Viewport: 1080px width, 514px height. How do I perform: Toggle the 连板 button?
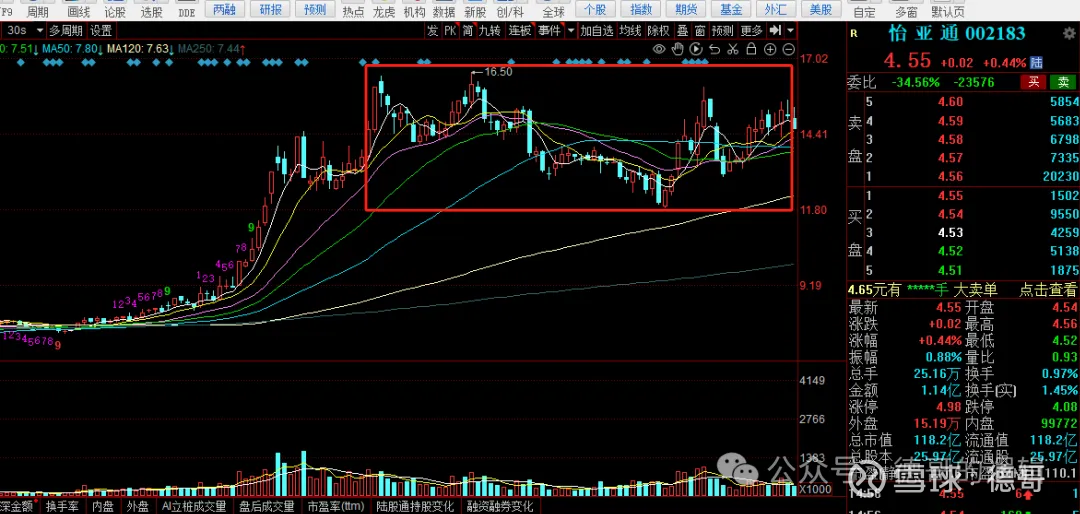[x=520, y=30]
